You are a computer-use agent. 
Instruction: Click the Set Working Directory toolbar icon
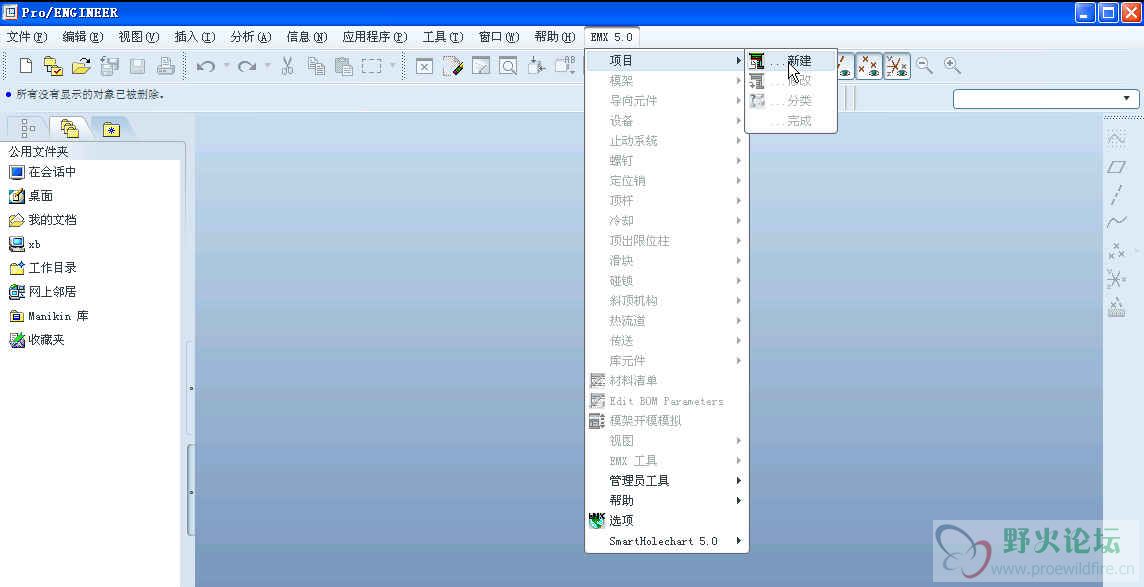coord(53,66)
